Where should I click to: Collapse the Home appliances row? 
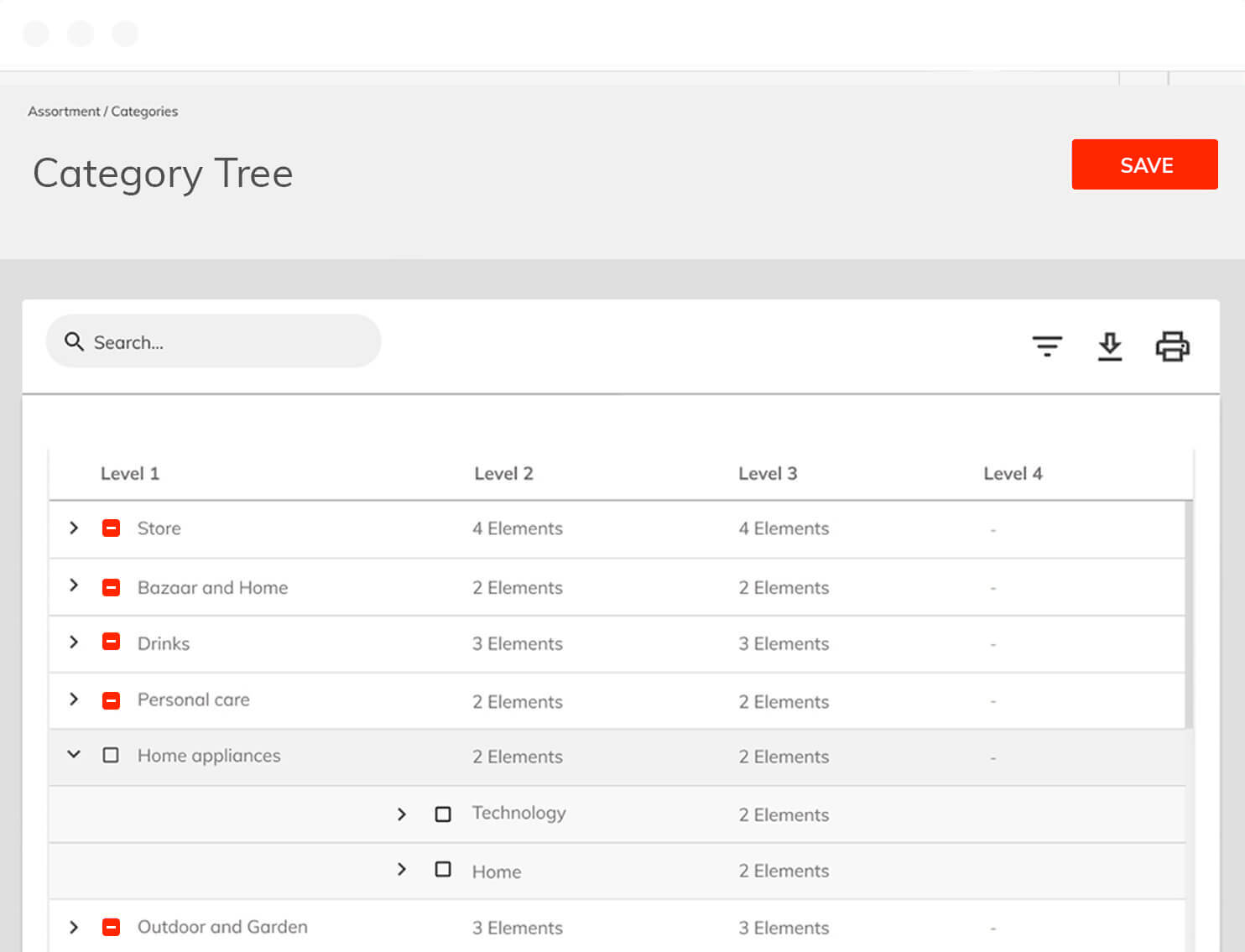[74, 754]
